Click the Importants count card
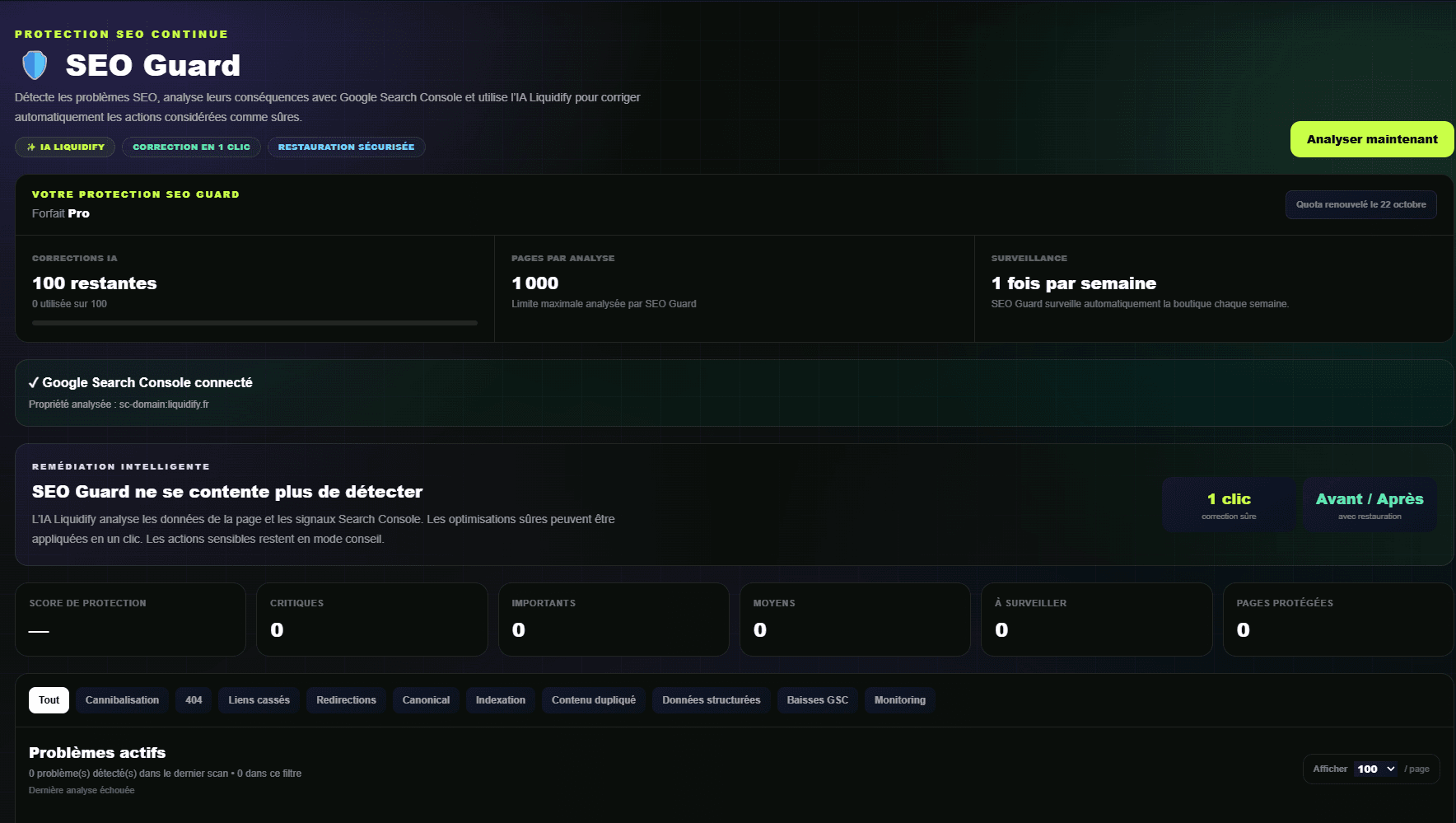This screenshot has height=823, width=1456. tap(614, 620)
